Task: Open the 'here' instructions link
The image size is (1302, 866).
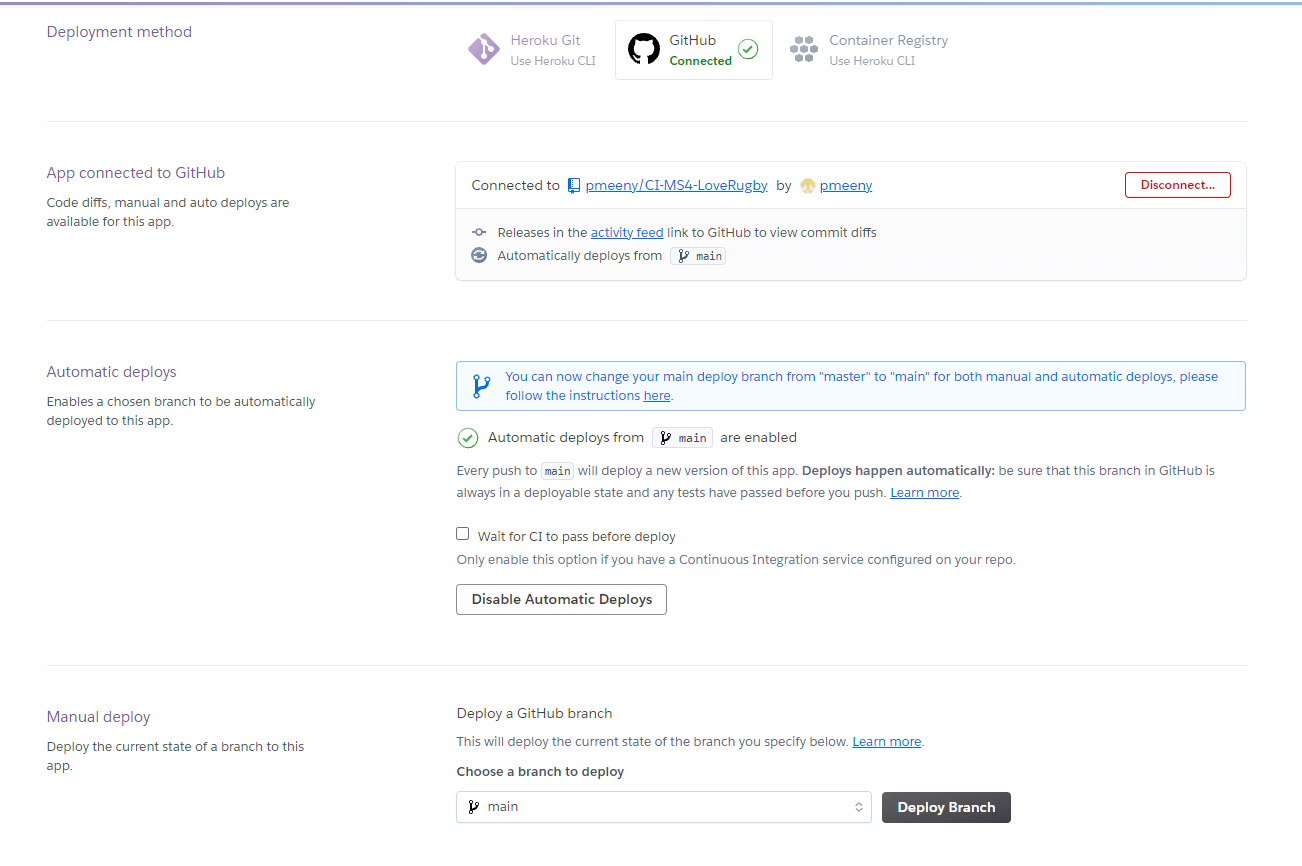Action: coord(657,395)
